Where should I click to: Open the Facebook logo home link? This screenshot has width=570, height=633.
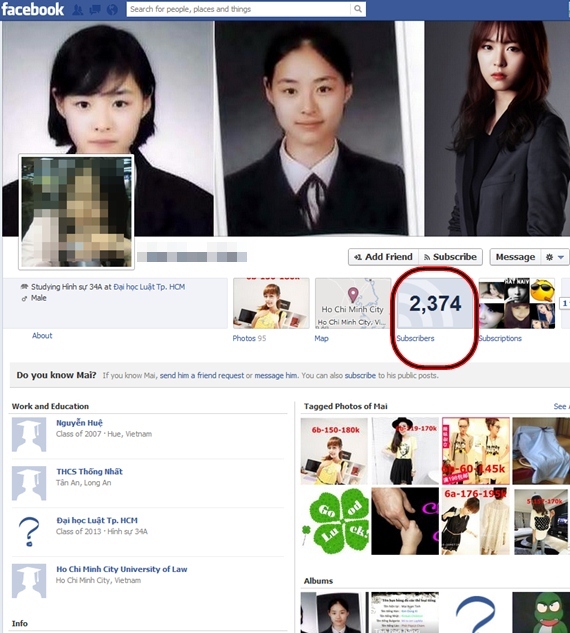click(33, 9)
